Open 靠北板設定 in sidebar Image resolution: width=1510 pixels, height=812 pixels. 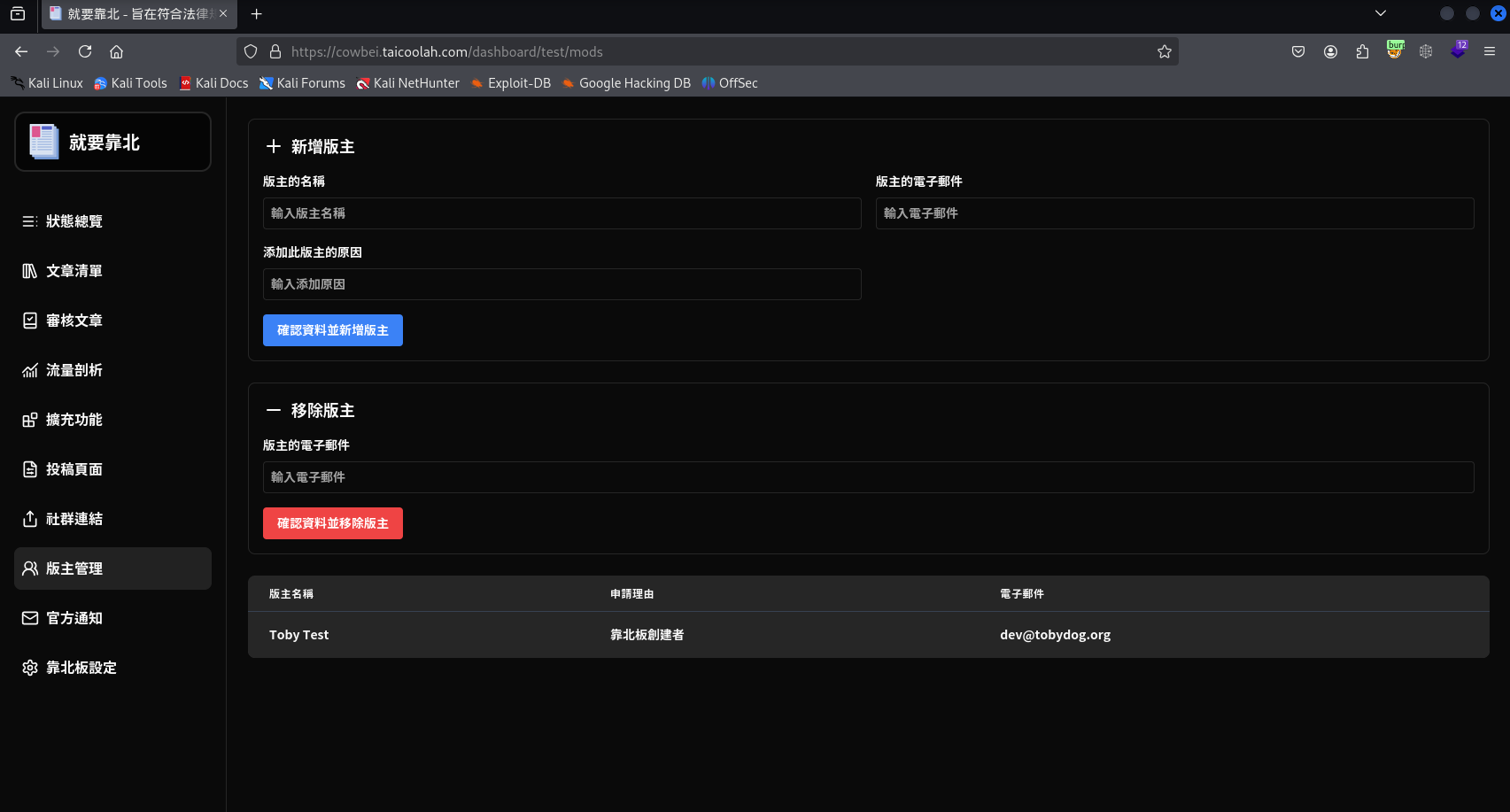click(x=112, y=668)
